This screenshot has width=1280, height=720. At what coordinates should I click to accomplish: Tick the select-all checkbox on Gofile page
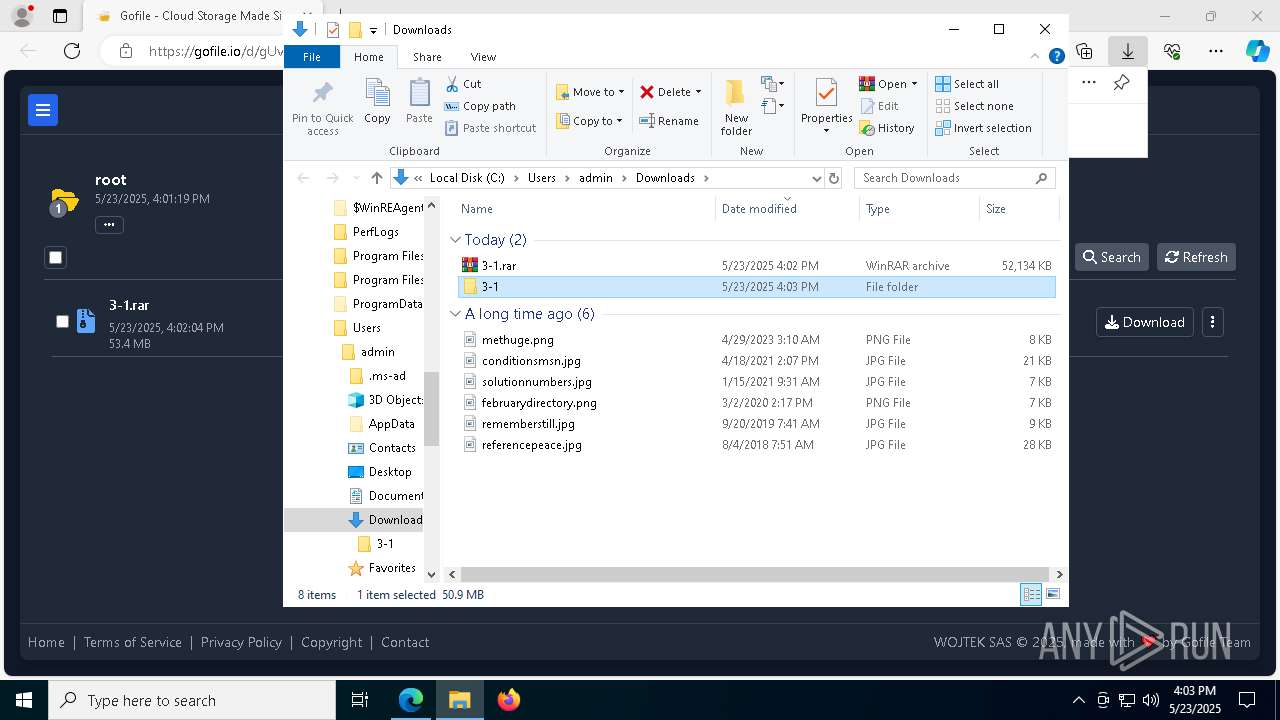click(56, 258)
